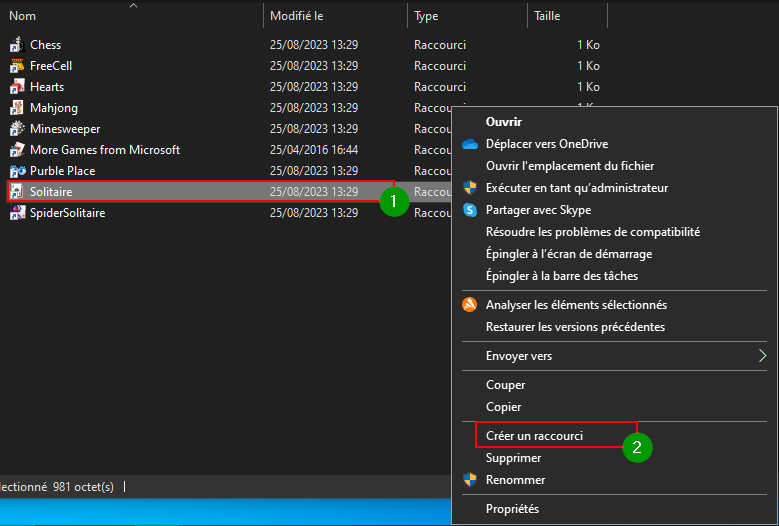This screenshot has height=526, width=779.
Task: Choose Couper in the context menu
Action: click(505, 385)
